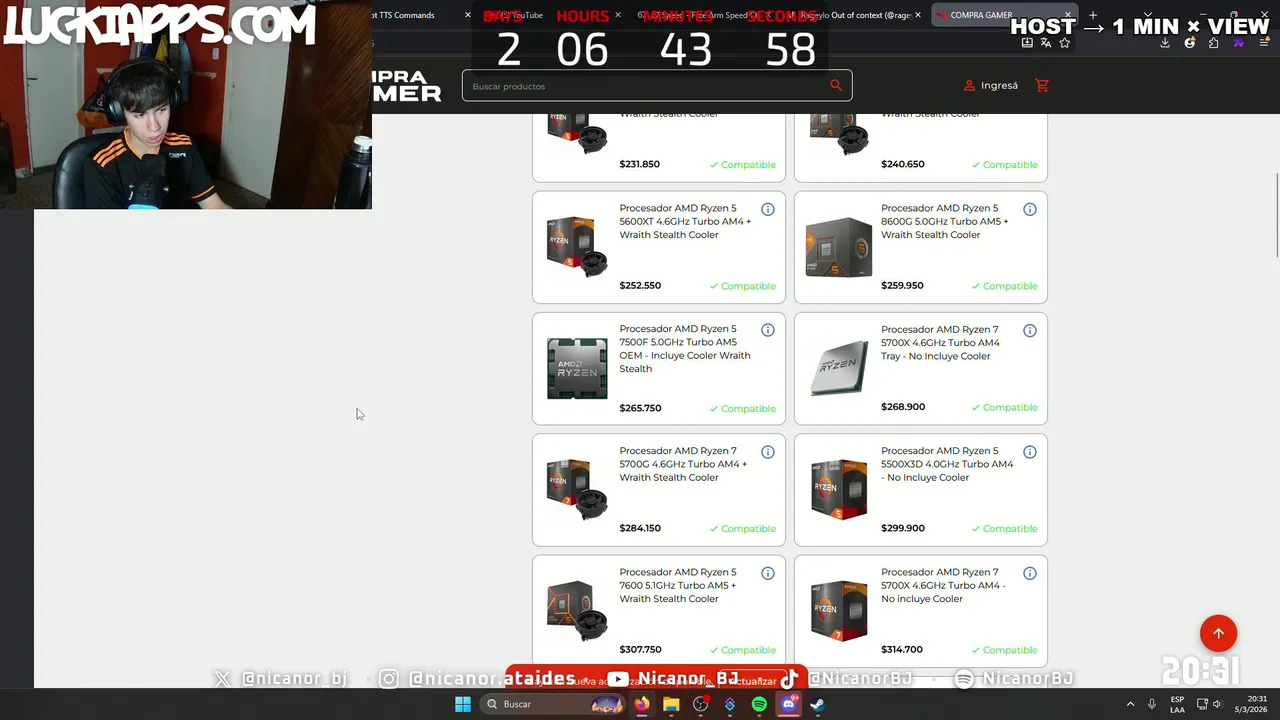The image size is (1280, 720).
Task: Select Ryzen 5 5500X3D box image
Action: pyautogui.click(x=839, y=490)
